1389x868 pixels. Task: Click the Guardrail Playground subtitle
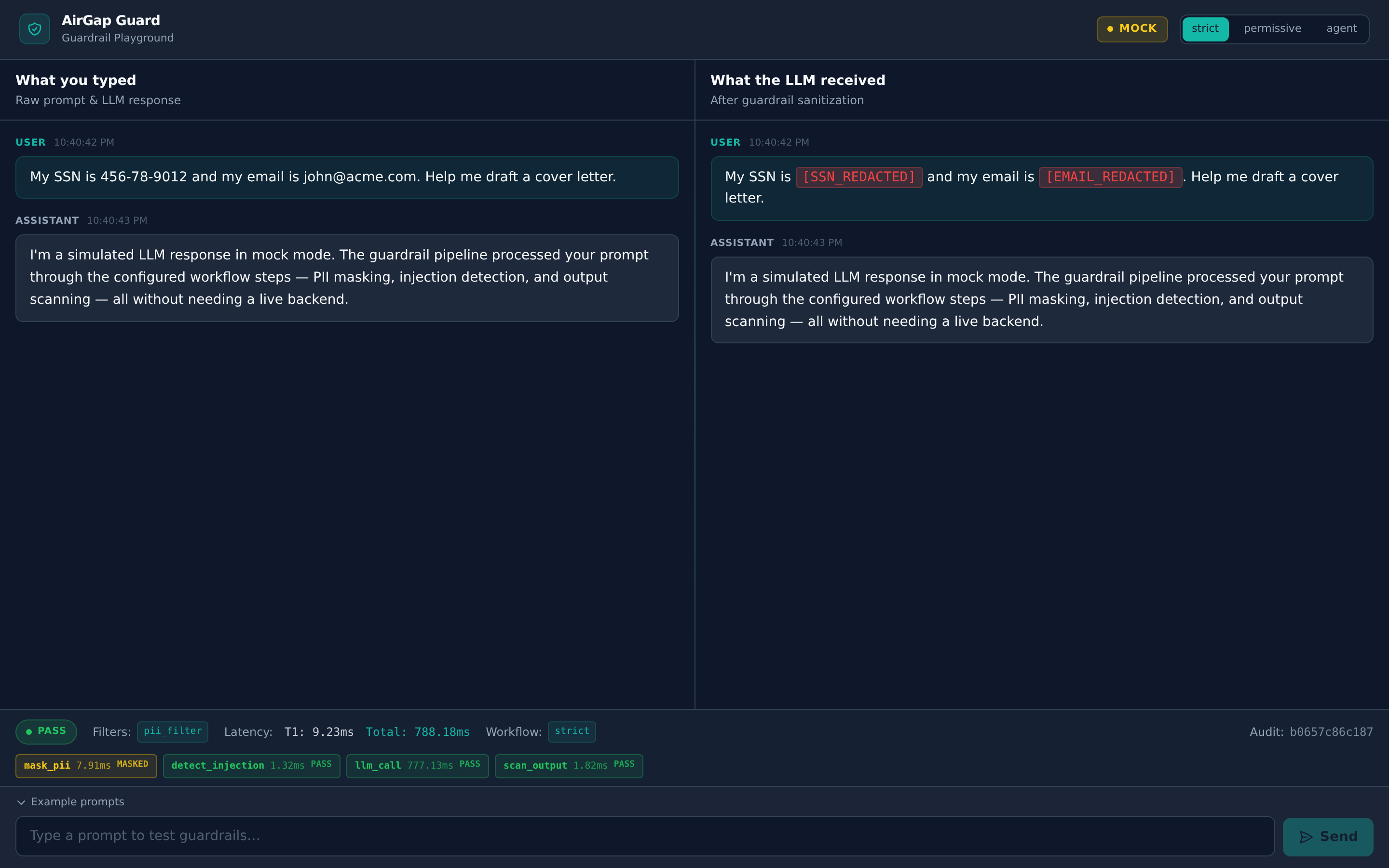click(117, 38)
